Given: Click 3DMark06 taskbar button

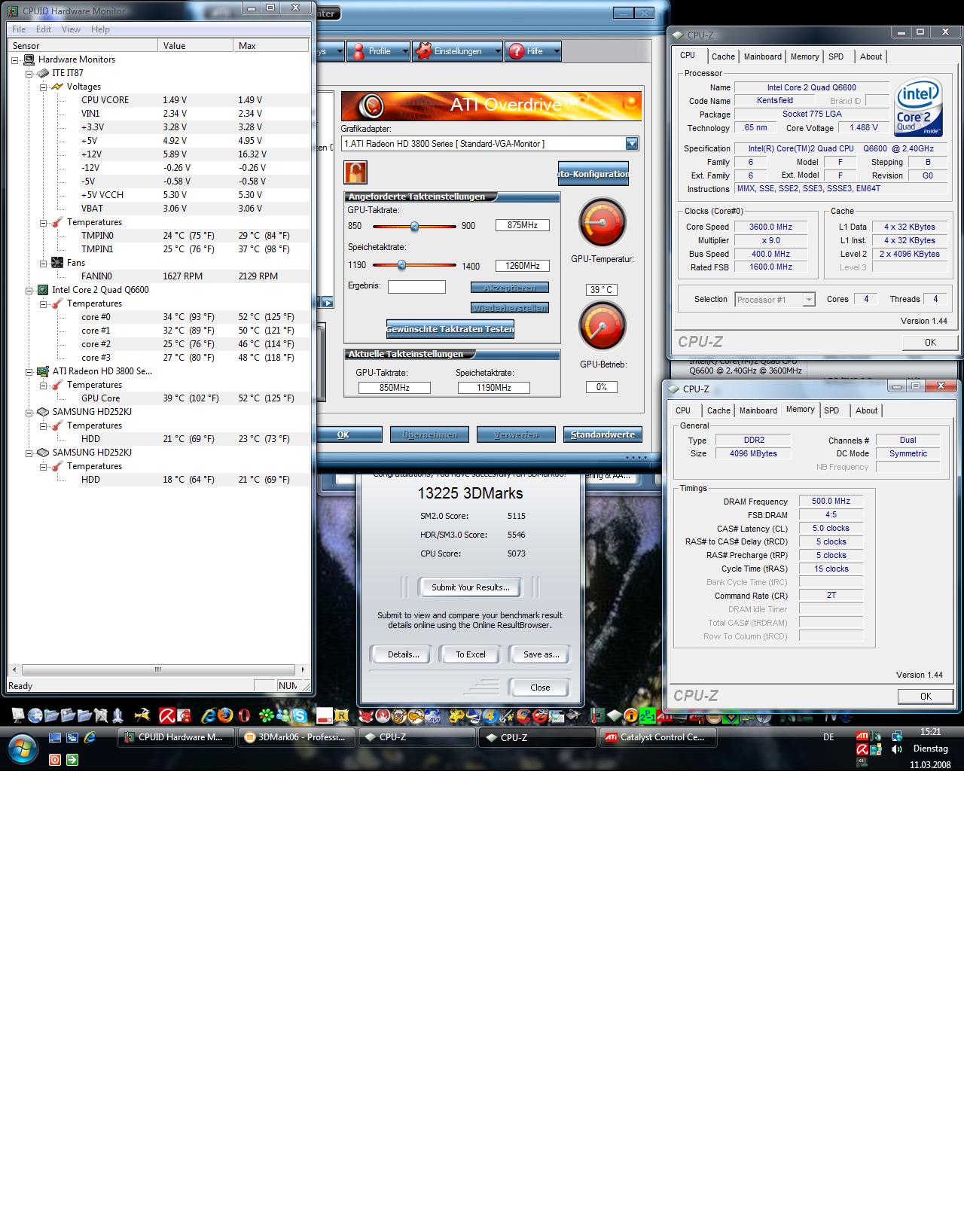Looking at the screenshot, I should pyautogui.click(x=296, y=738).
